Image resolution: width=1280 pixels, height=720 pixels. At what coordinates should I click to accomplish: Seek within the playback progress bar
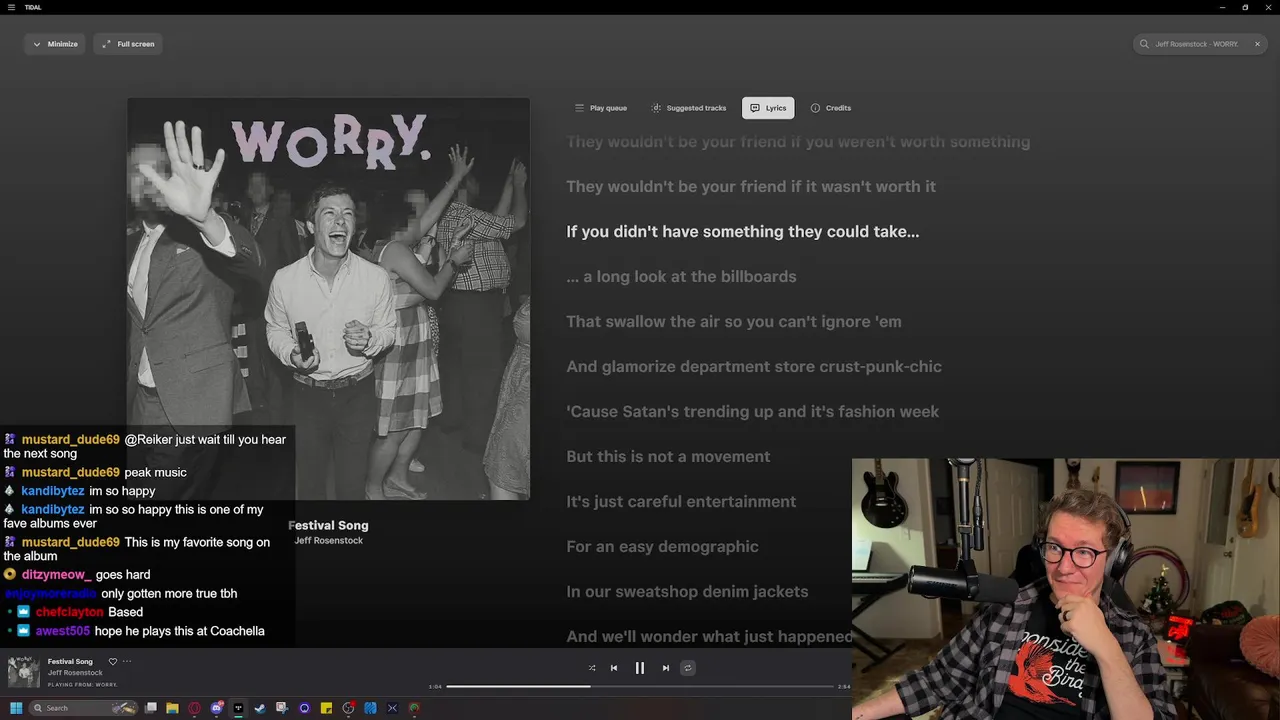pyautogui.click(x=640, y=686)
